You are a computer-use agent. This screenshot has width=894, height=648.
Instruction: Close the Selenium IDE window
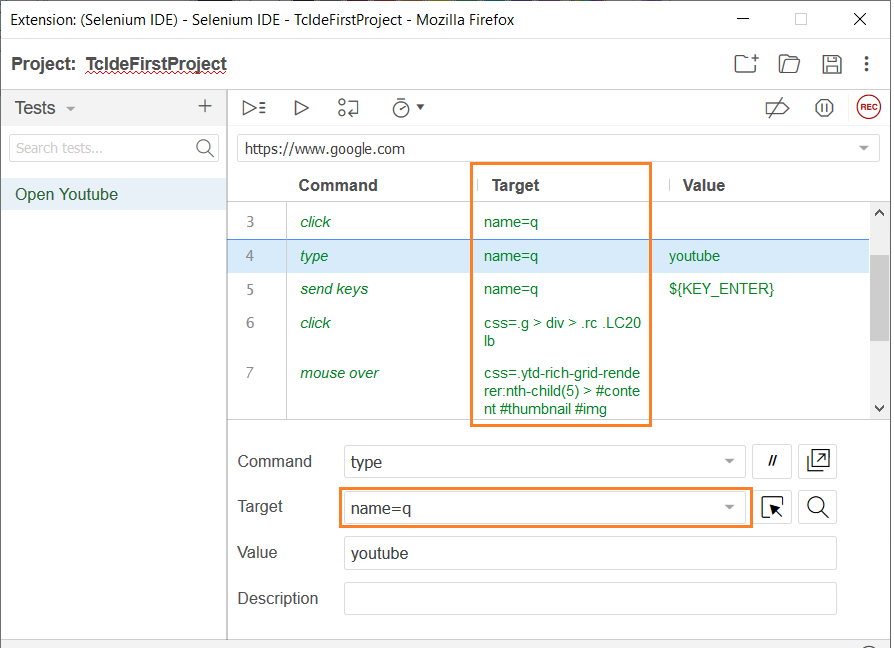[x=860, y=19]
